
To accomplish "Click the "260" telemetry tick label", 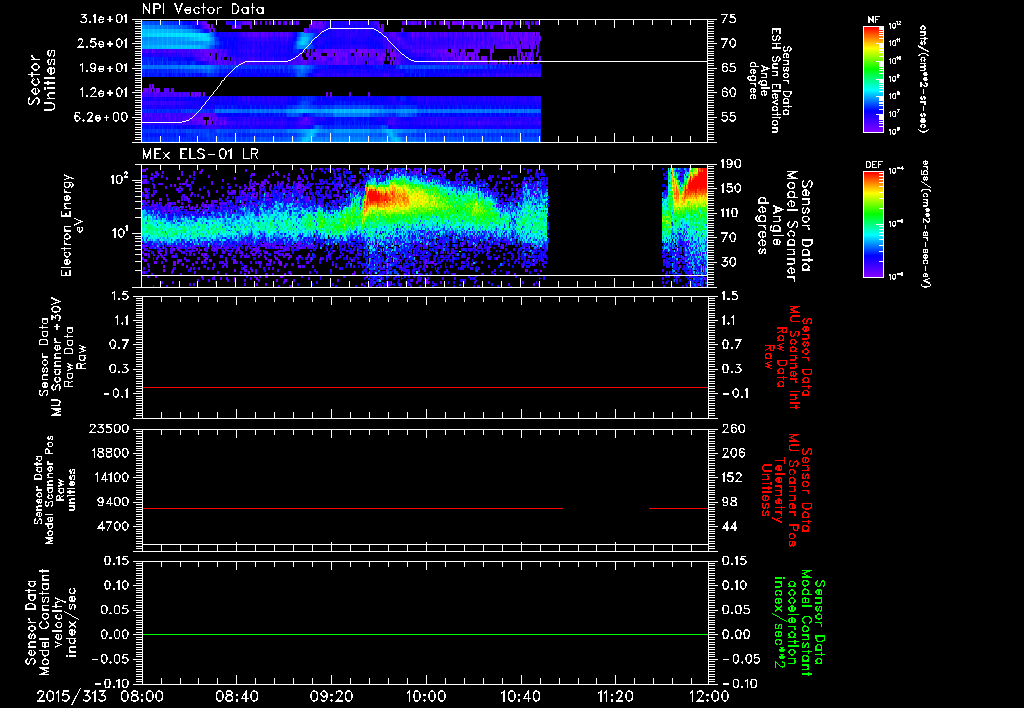I will (733, 429).
